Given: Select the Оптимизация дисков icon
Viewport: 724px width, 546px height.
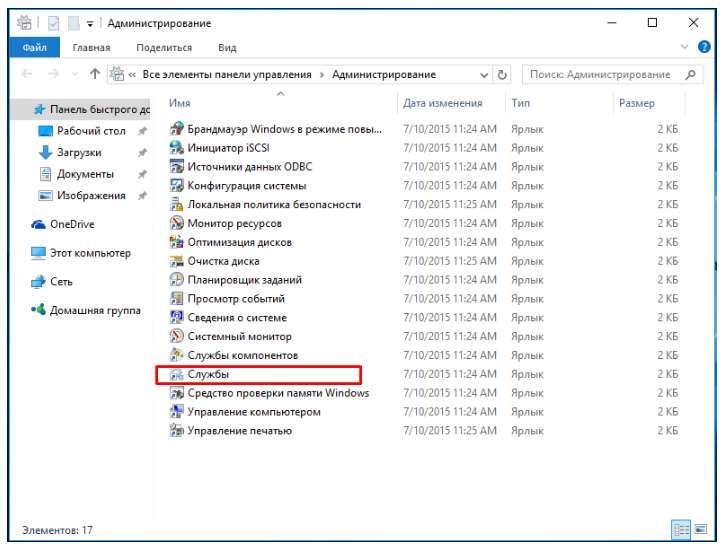Looking at the screenshot, I should pos(176,242).
